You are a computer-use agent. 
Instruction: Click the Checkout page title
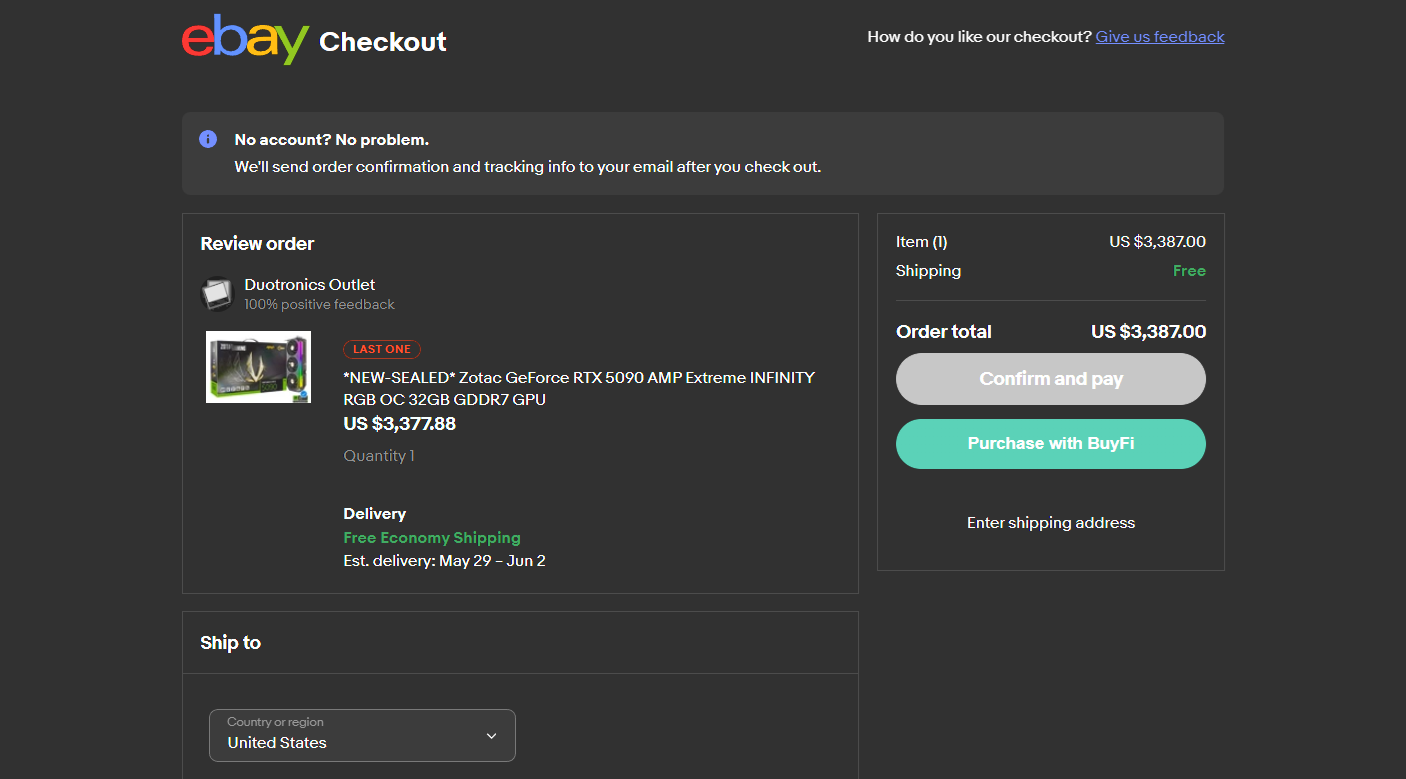[x=383, y=42]
